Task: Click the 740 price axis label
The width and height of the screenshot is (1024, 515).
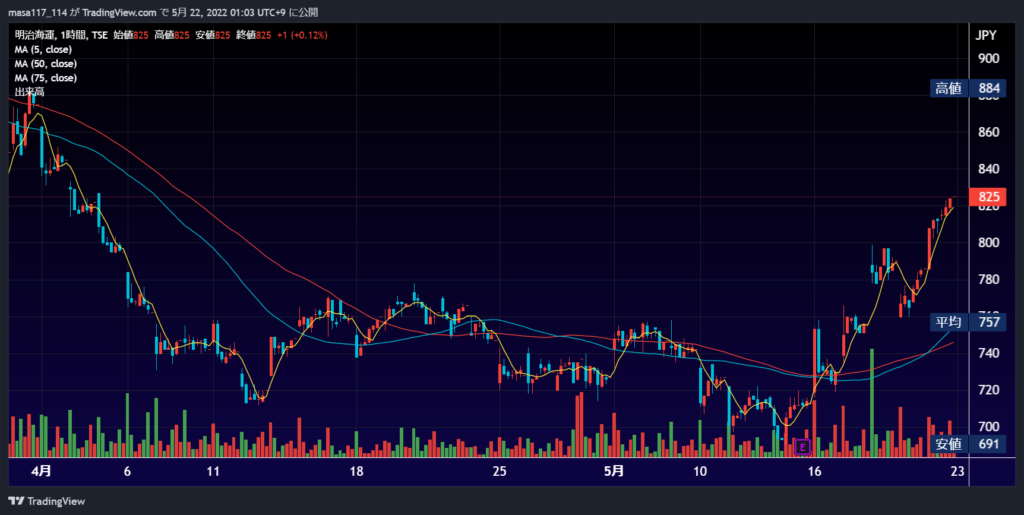Action: point(989,353)
